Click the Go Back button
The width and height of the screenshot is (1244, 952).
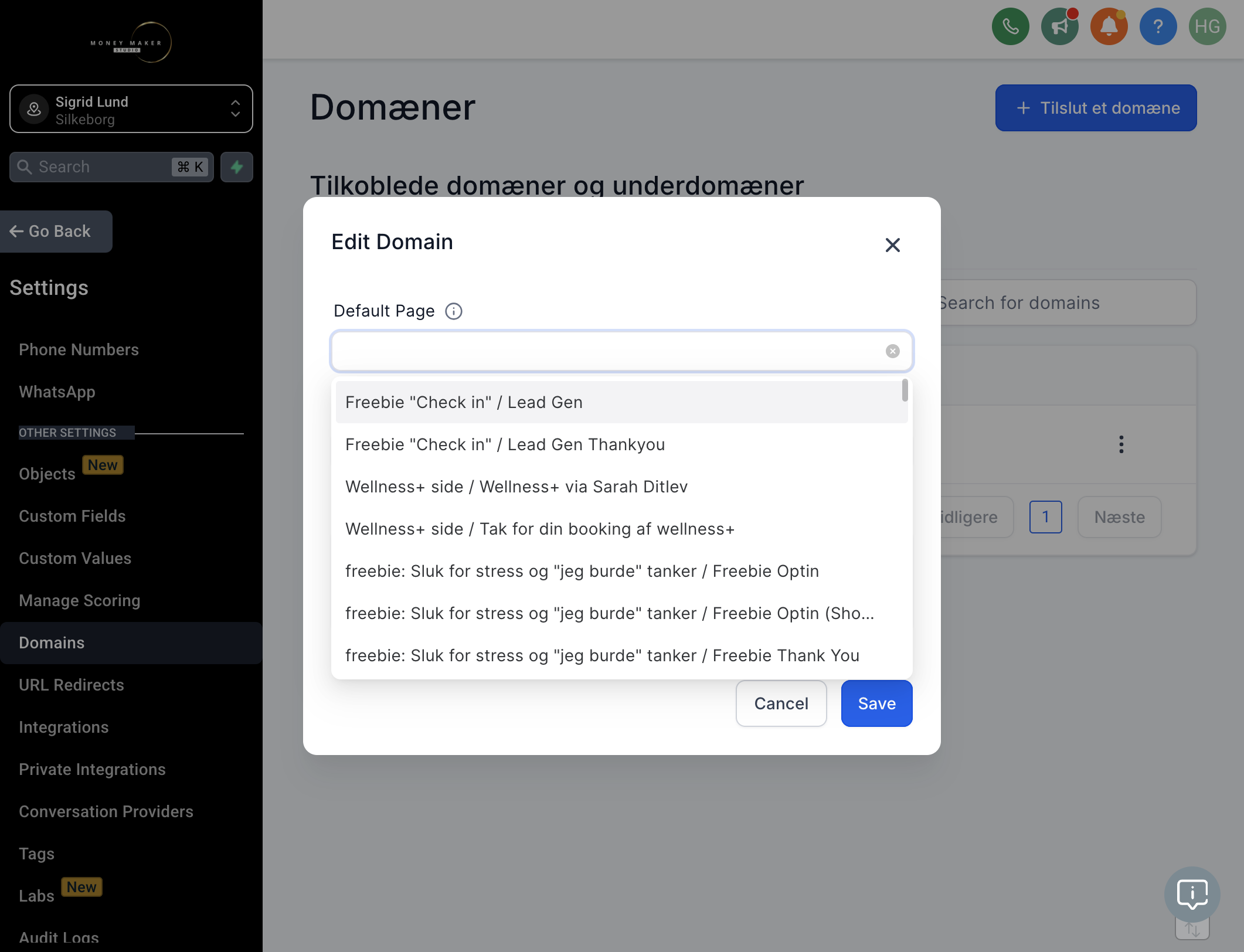tap(56, 232)
